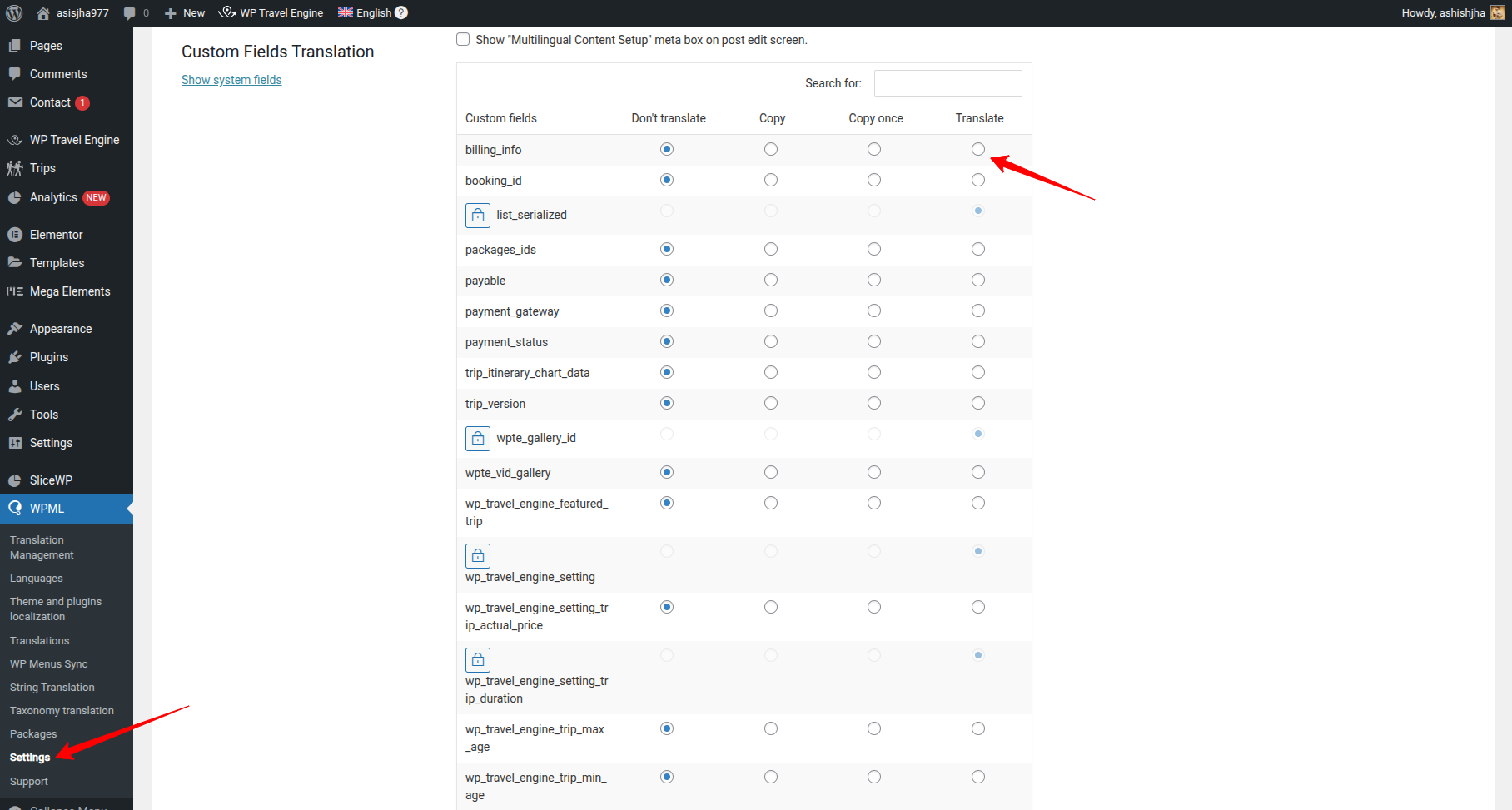Click the Contact notification badge
This screenshot has height=810, width=1512.
82,103
